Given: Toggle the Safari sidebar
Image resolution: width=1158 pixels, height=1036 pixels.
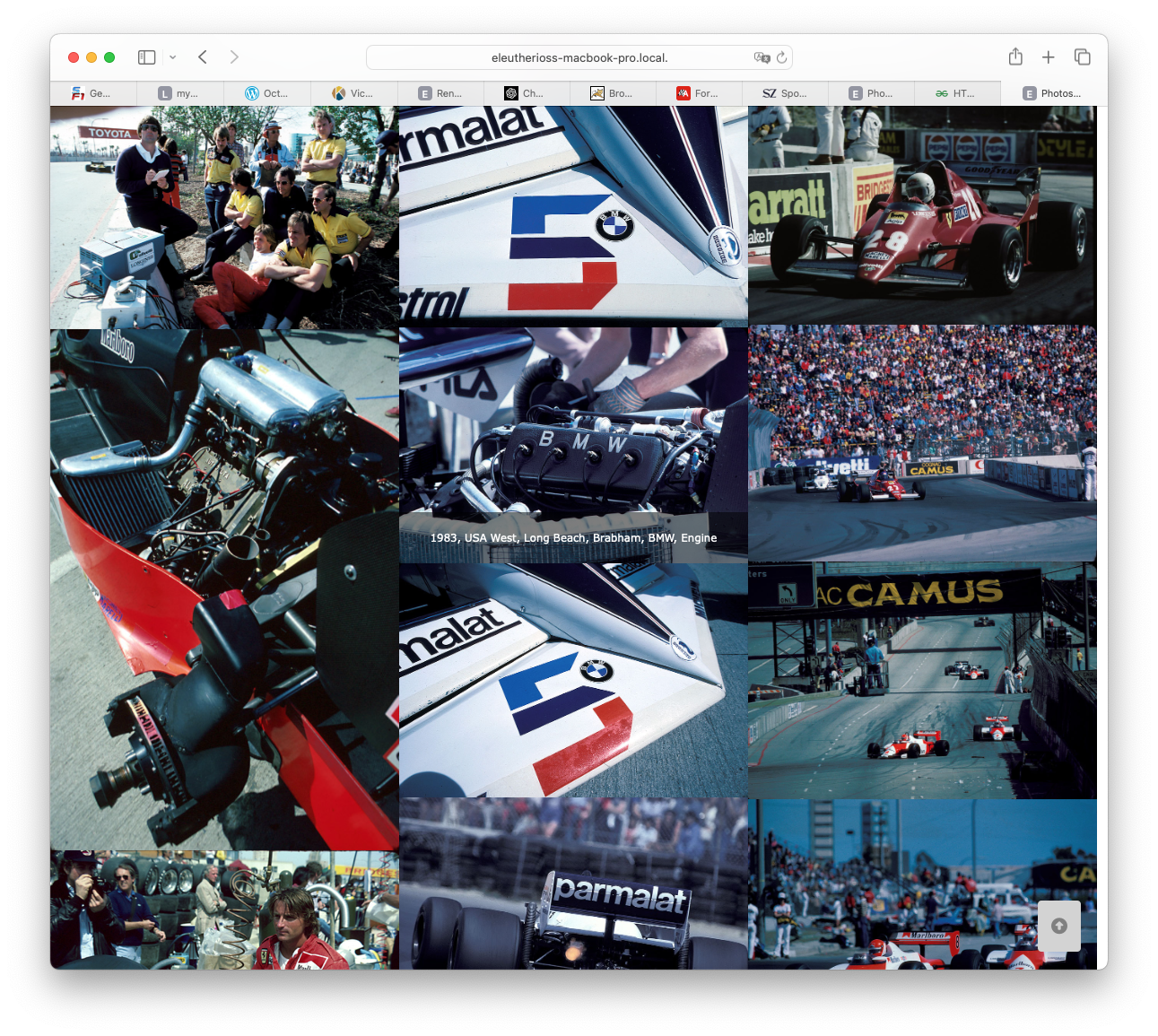Looking at the screenshot, I should coord(146,57).
